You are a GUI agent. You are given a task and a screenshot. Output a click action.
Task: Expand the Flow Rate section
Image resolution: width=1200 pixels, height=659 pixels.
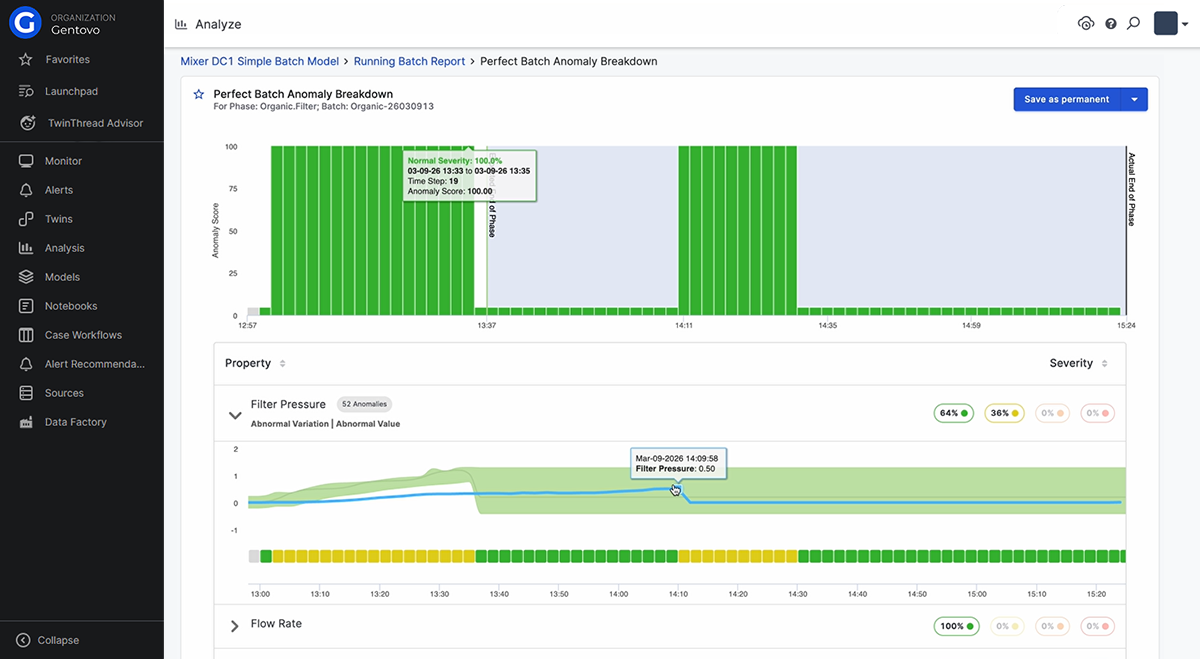coord(233,626)
